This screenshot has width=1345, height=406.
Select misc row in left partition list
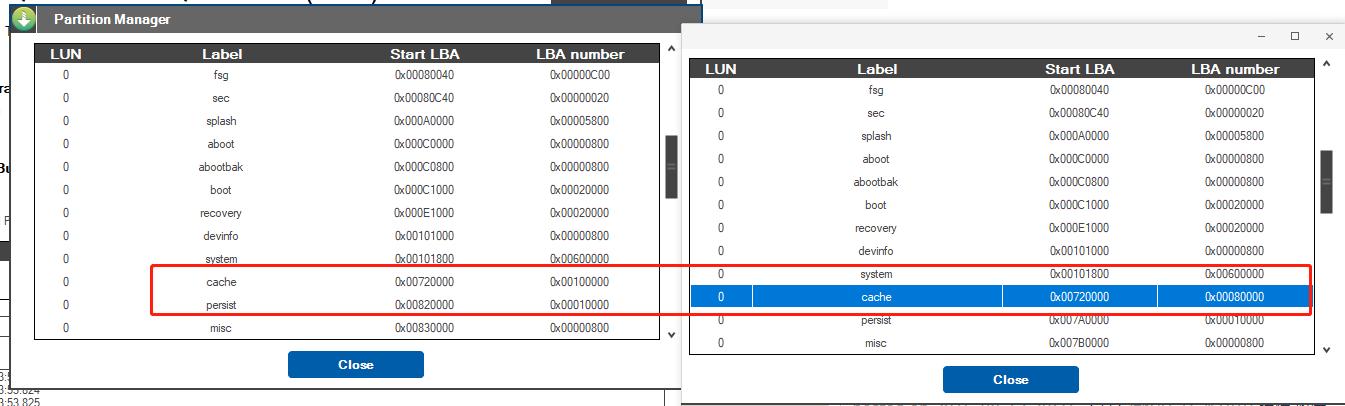coord(347,328)
